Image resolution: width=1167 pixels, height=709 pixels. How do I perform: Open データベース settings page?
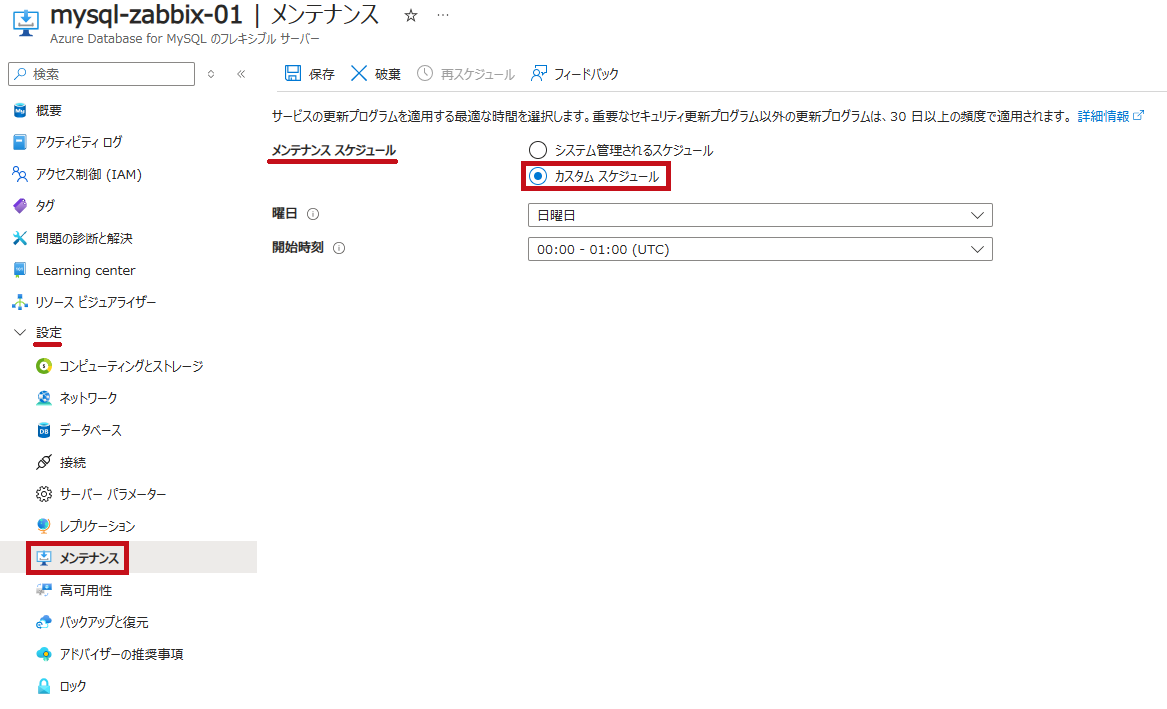tap(91, 430)
